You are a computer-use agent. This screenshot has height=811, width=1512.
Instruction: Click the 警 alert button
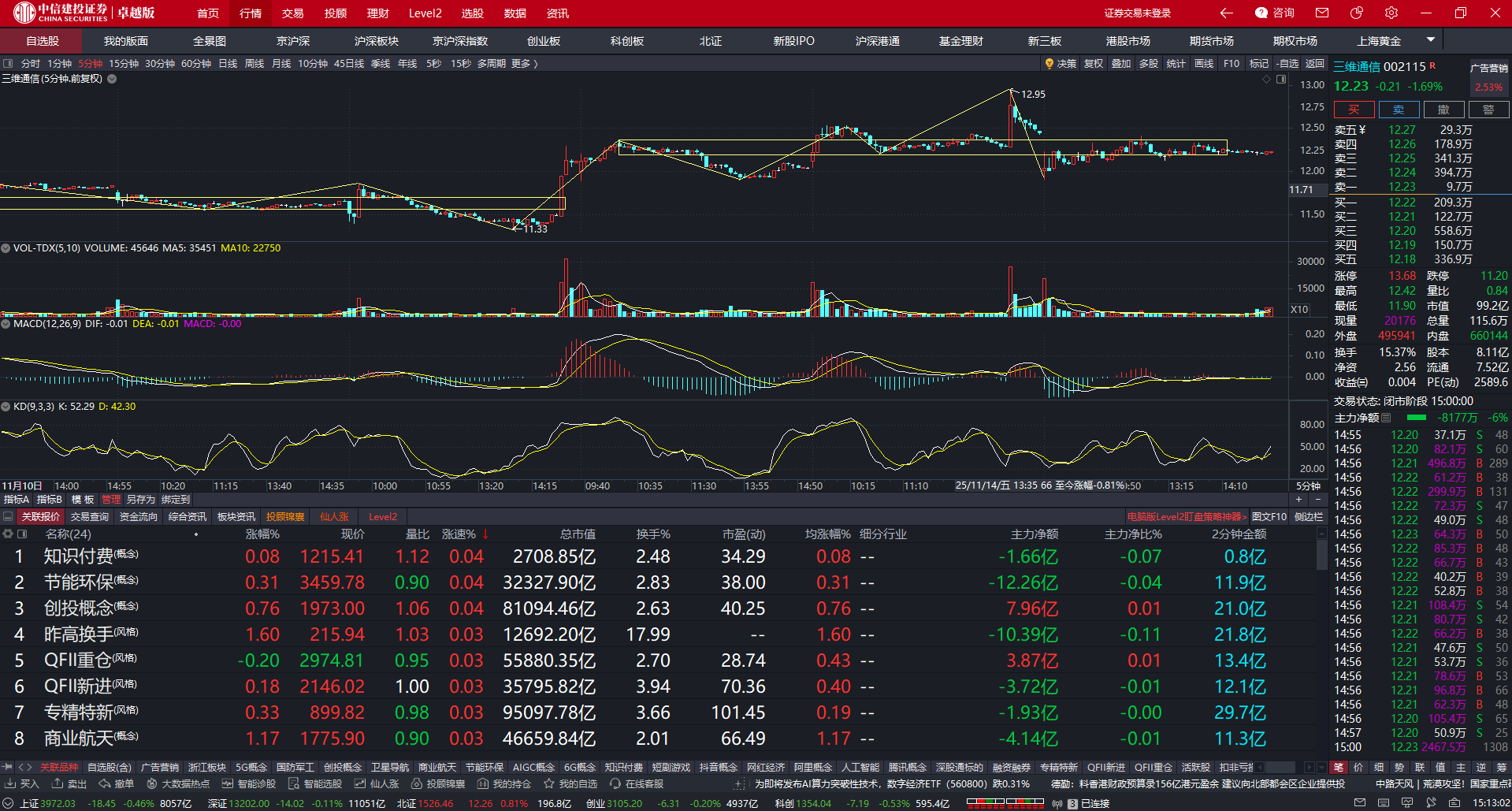point(1488,110)
